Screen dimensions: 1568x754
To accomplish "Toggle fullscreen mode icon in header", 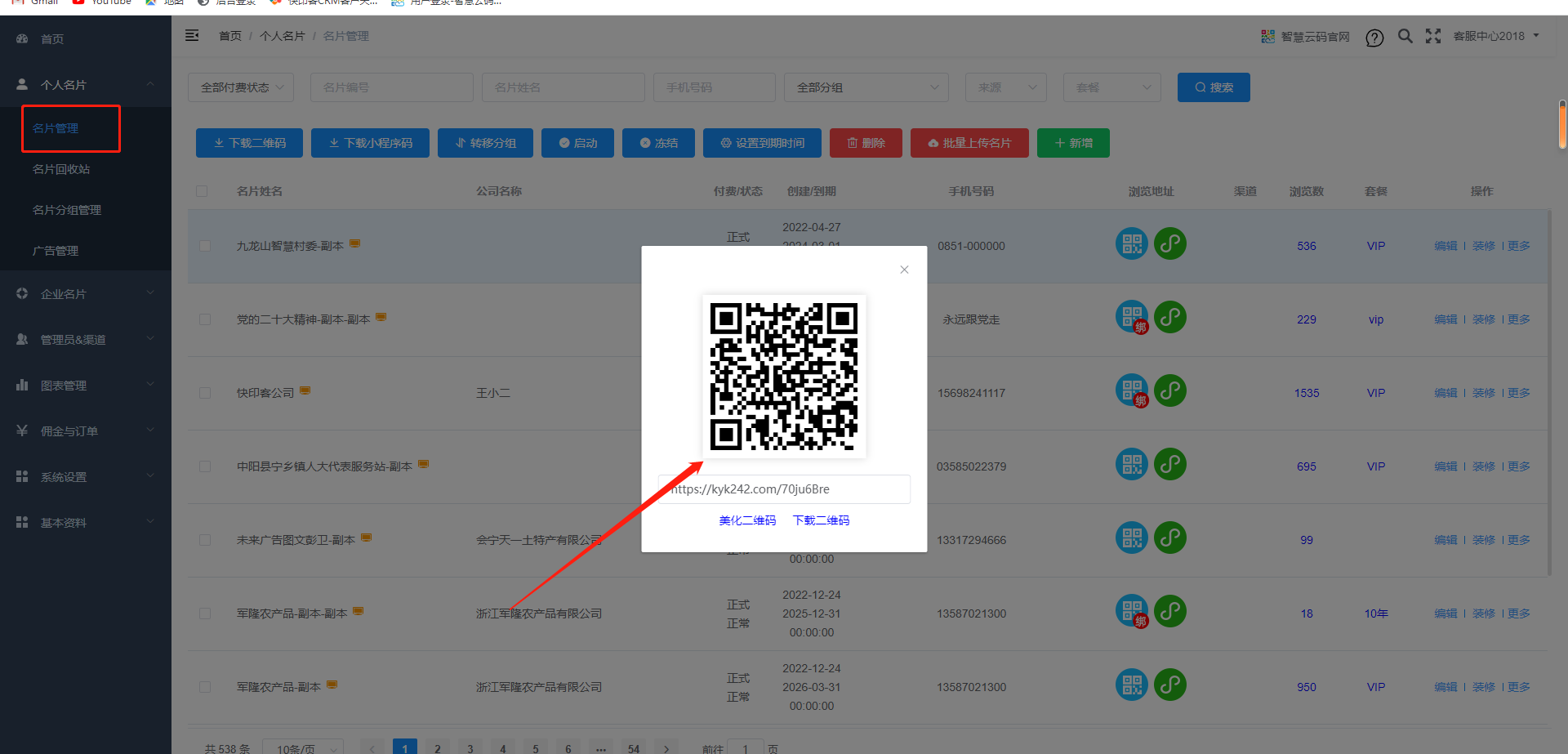I will pos(1432,36).
